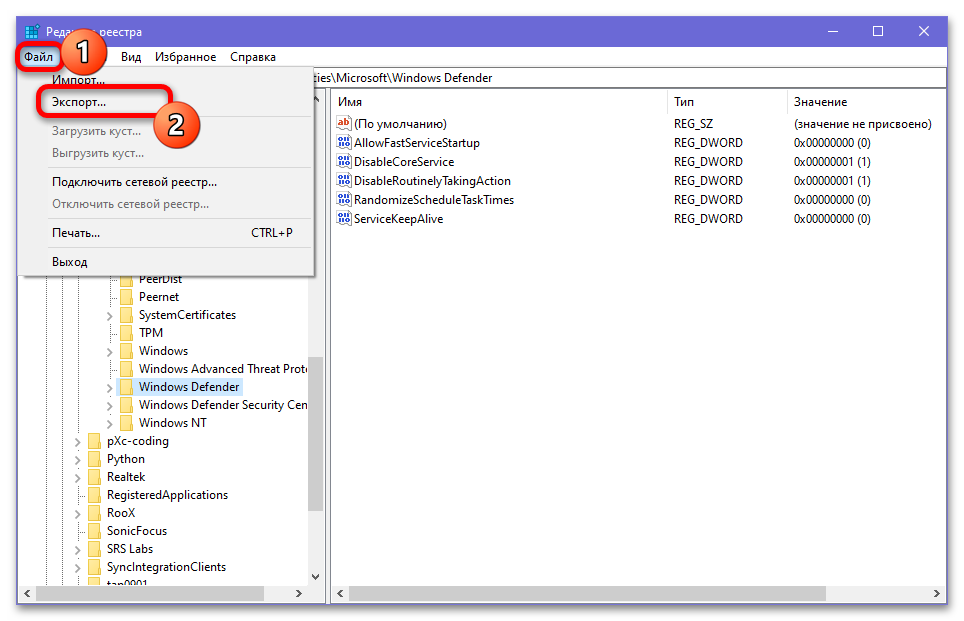
Task: Open the Файл menu
Action: [38, 57]
